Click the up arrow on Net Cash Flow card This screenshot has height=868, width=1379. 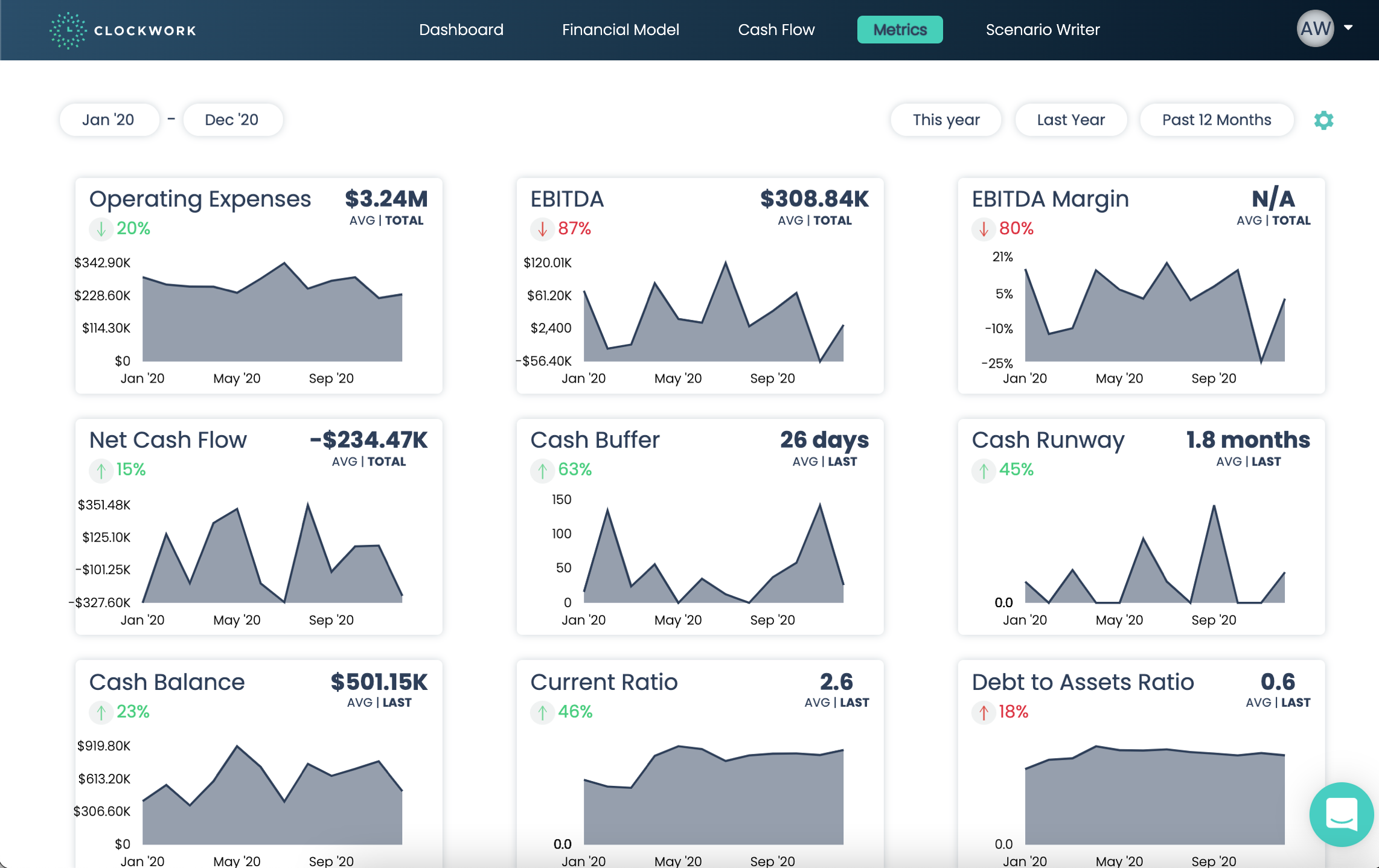click(x=101, y=471)
